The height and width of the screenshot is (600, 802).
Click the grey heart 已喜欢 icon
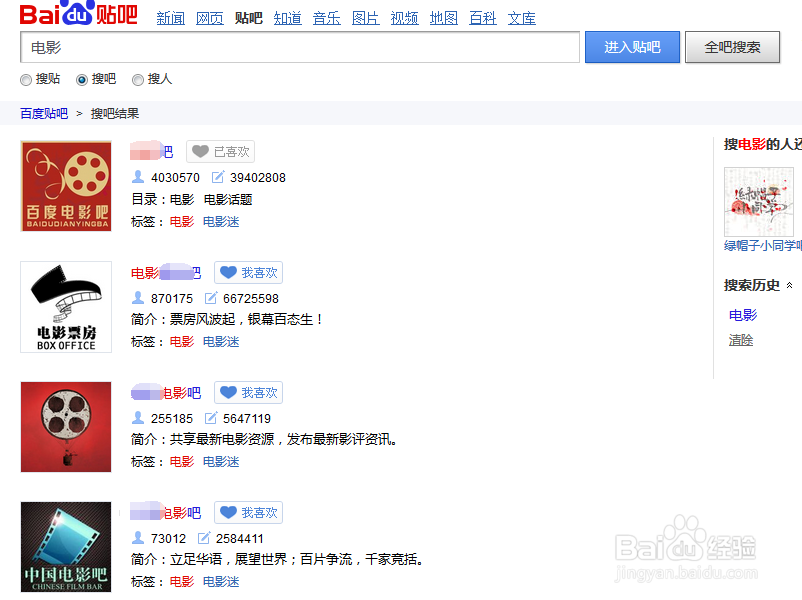pyautogui.click(x=200, y=151)
